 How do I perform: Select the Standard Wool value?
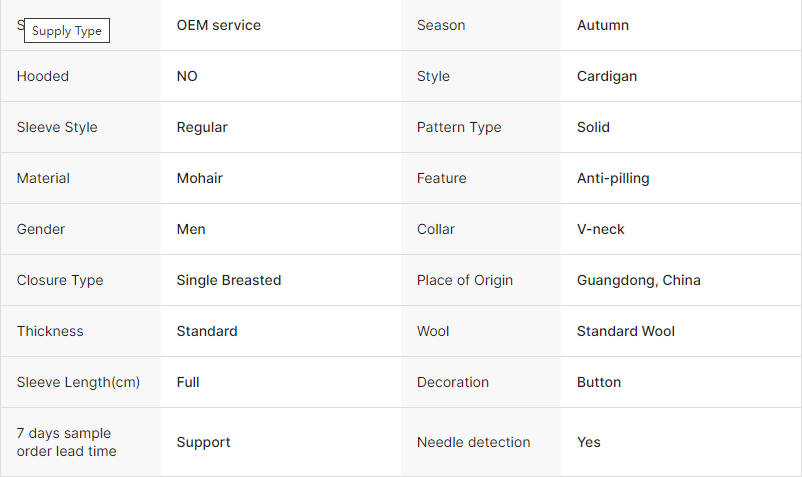[x=626, y=331]
